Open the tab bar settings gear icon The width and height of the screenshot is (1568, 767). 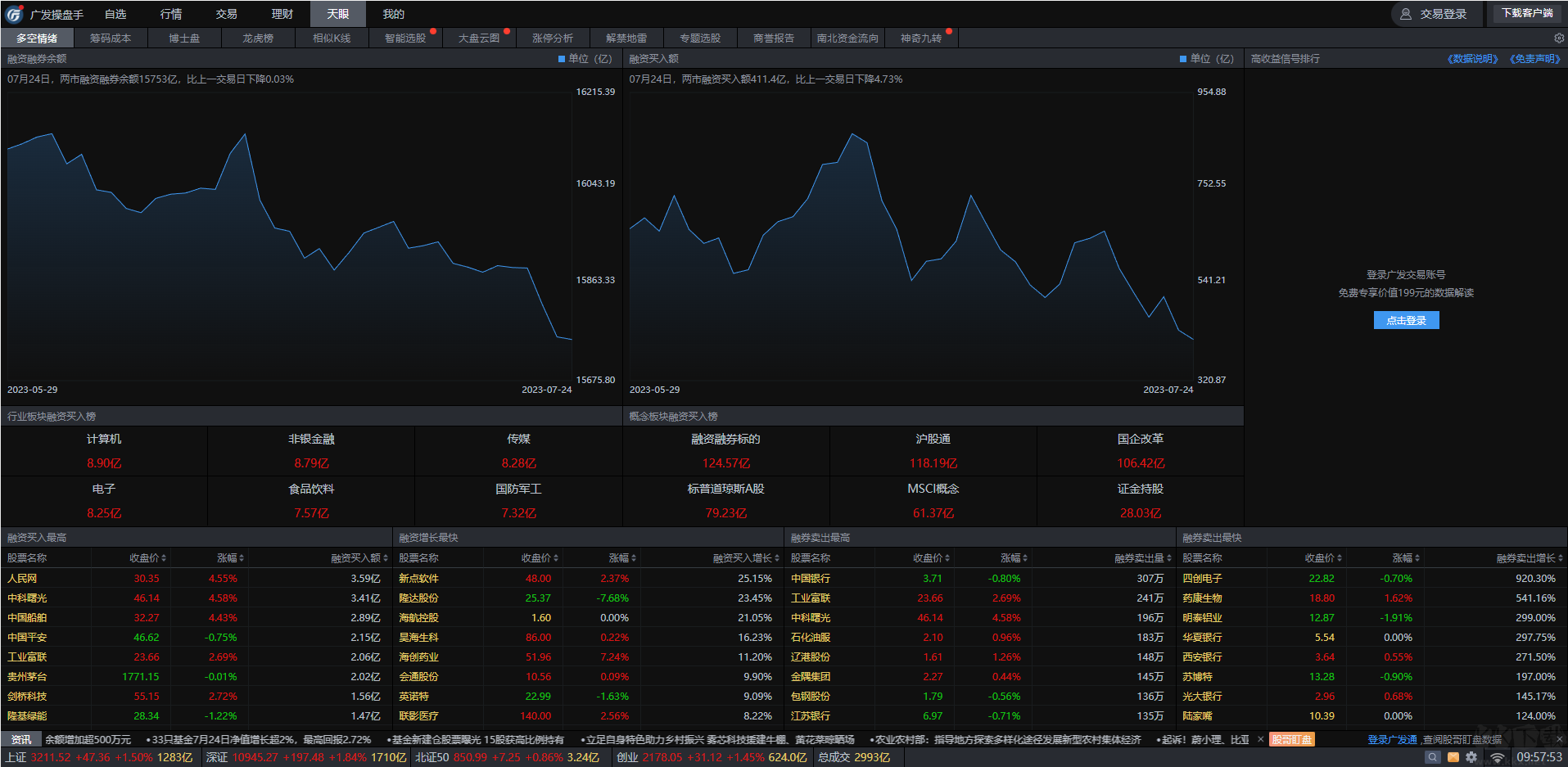pos(1558,38)
